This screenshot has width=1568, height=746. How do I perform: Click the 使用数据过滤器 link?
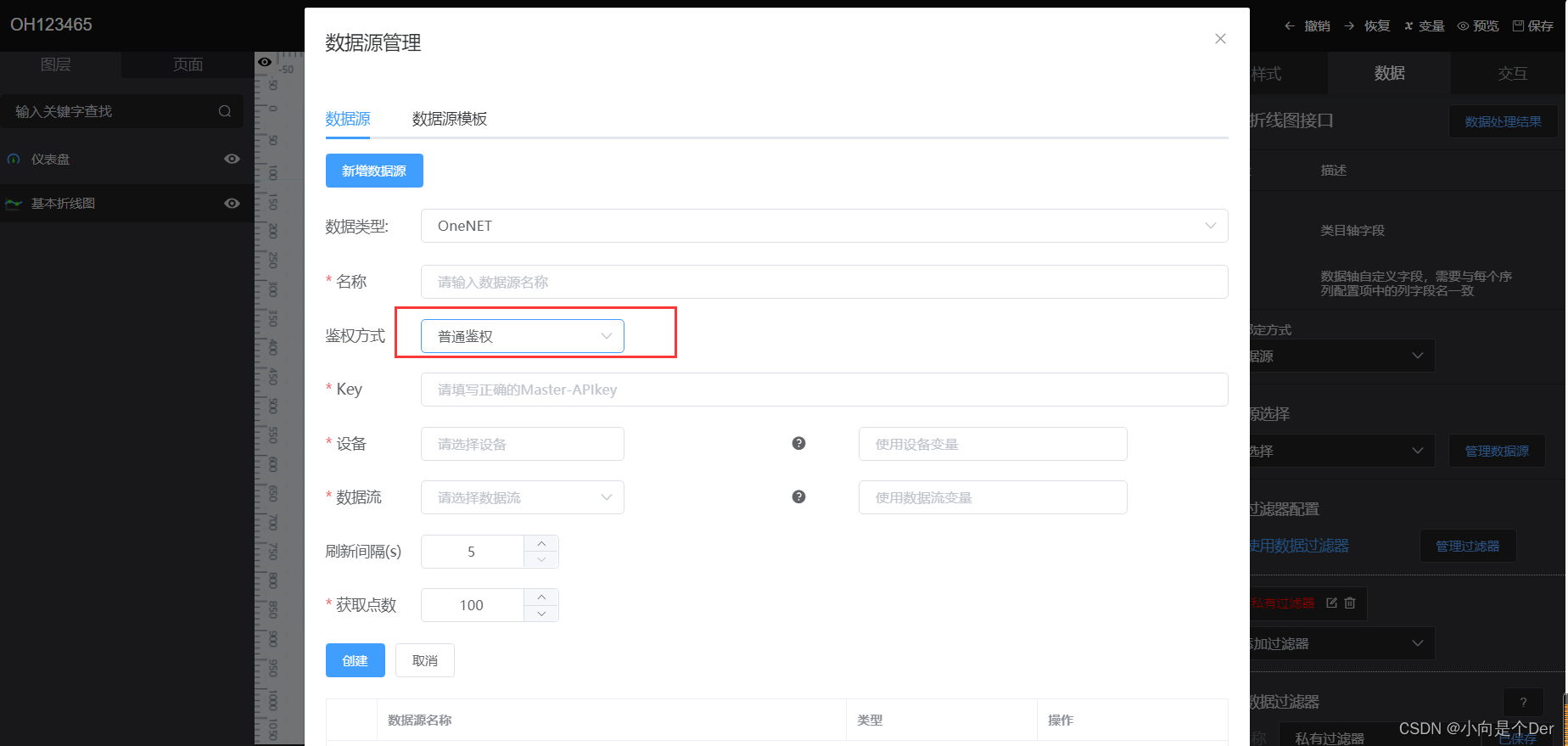pyautogui.click(x=1299, y=546)
